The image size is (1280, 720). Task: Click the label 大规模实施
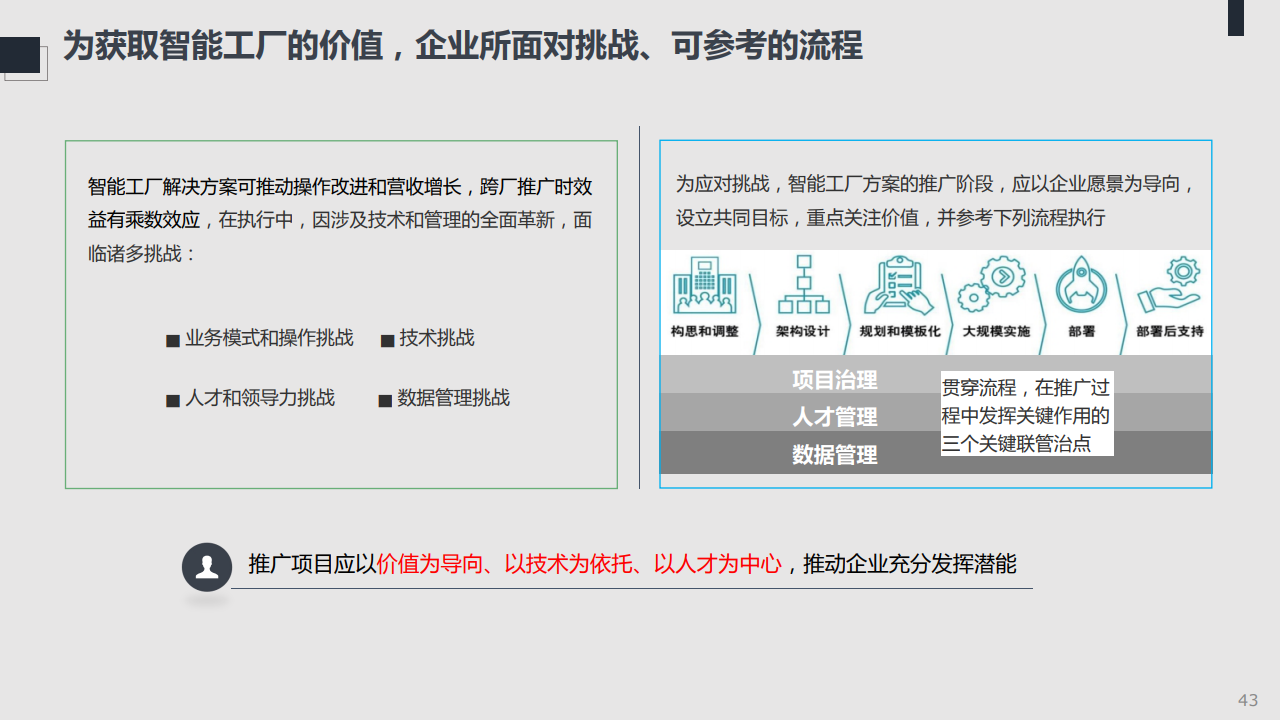[x=996, y=331]
